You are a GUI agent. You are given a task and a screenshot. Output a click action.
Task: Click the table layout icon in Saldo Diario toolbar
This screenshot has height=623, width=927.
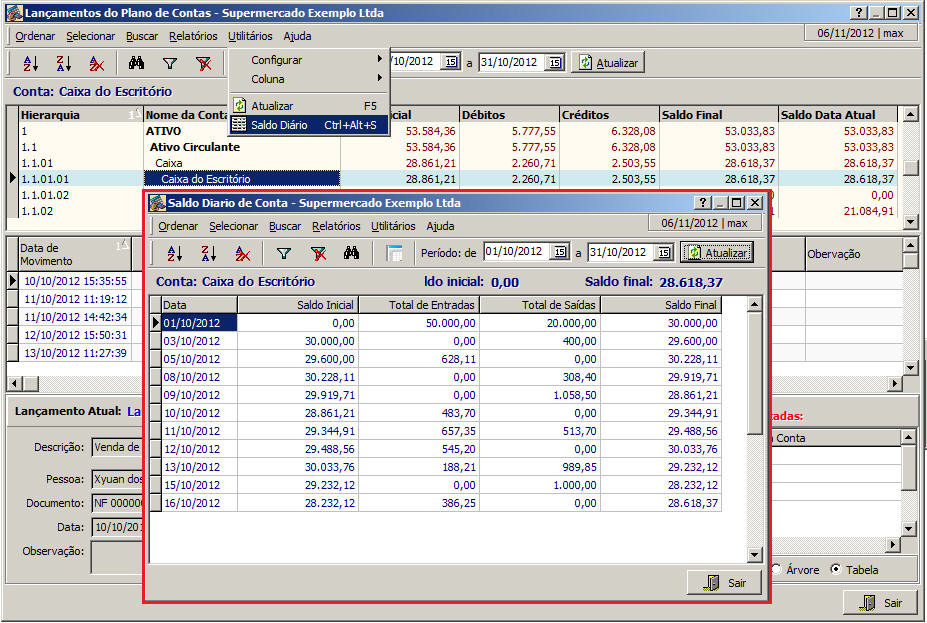(x=394, y=254)
